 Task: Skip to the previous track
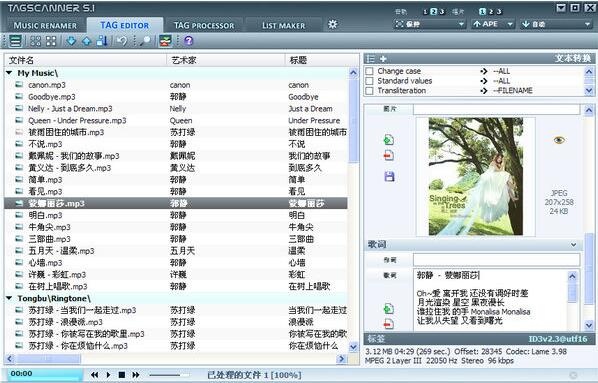pyautogui.click(x=94, y=375)
